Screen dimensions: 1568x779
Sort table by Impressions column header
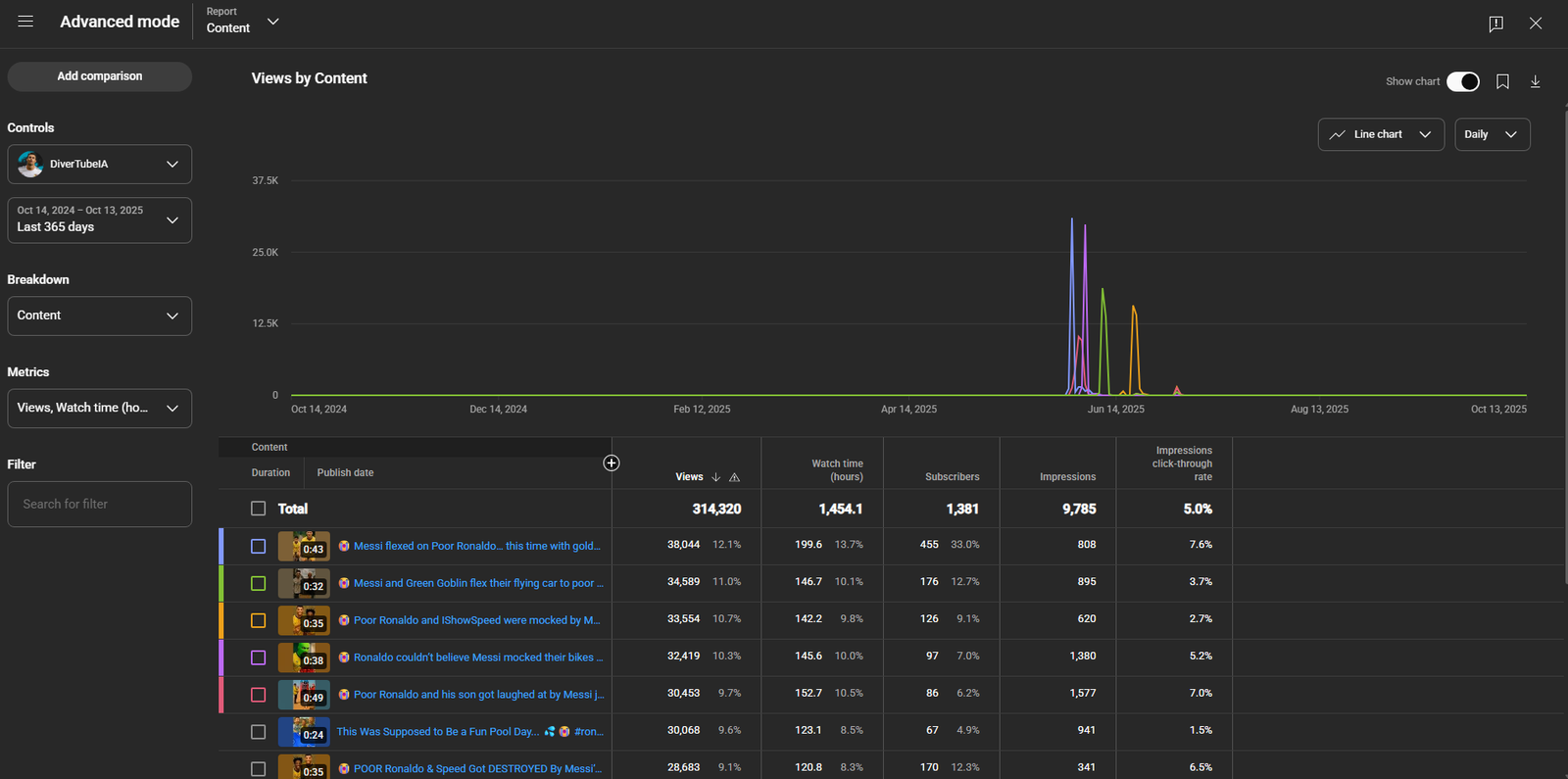pyautogui.click(x=1067, y=477)
